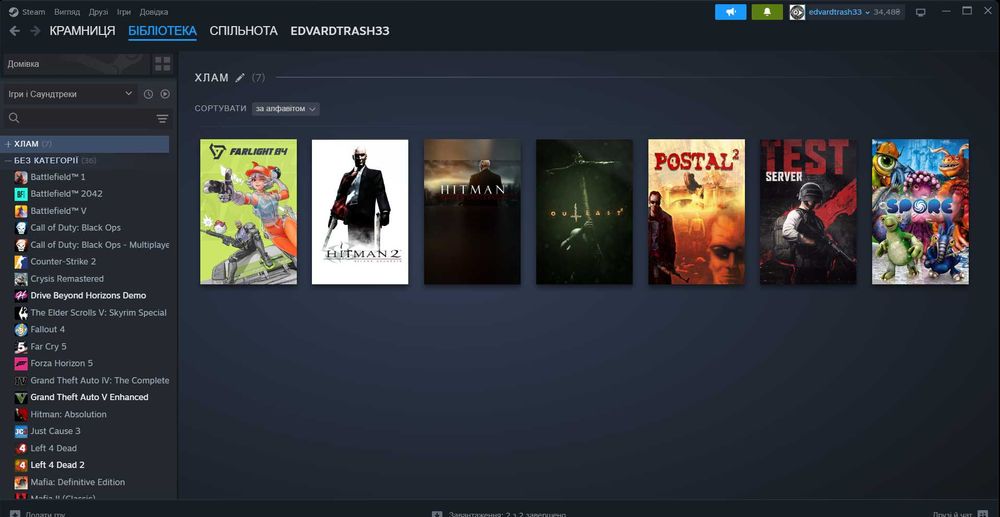Open the Outlast 2 game cover
The width and height of the screenshot is (1000, 517).
(x=584, y=212)
